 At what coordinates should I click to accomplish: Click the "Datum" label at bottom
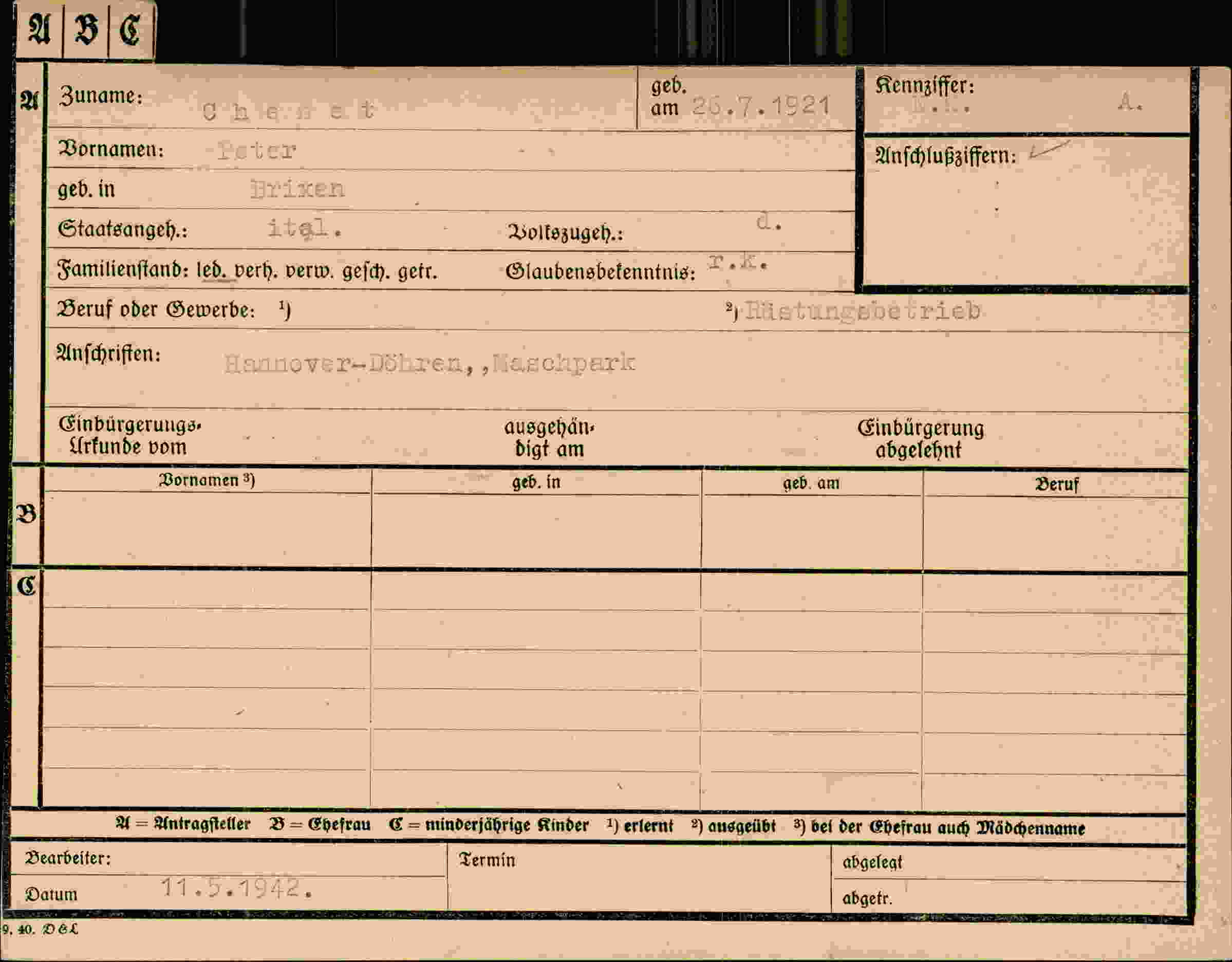click(x=51, y=894)
